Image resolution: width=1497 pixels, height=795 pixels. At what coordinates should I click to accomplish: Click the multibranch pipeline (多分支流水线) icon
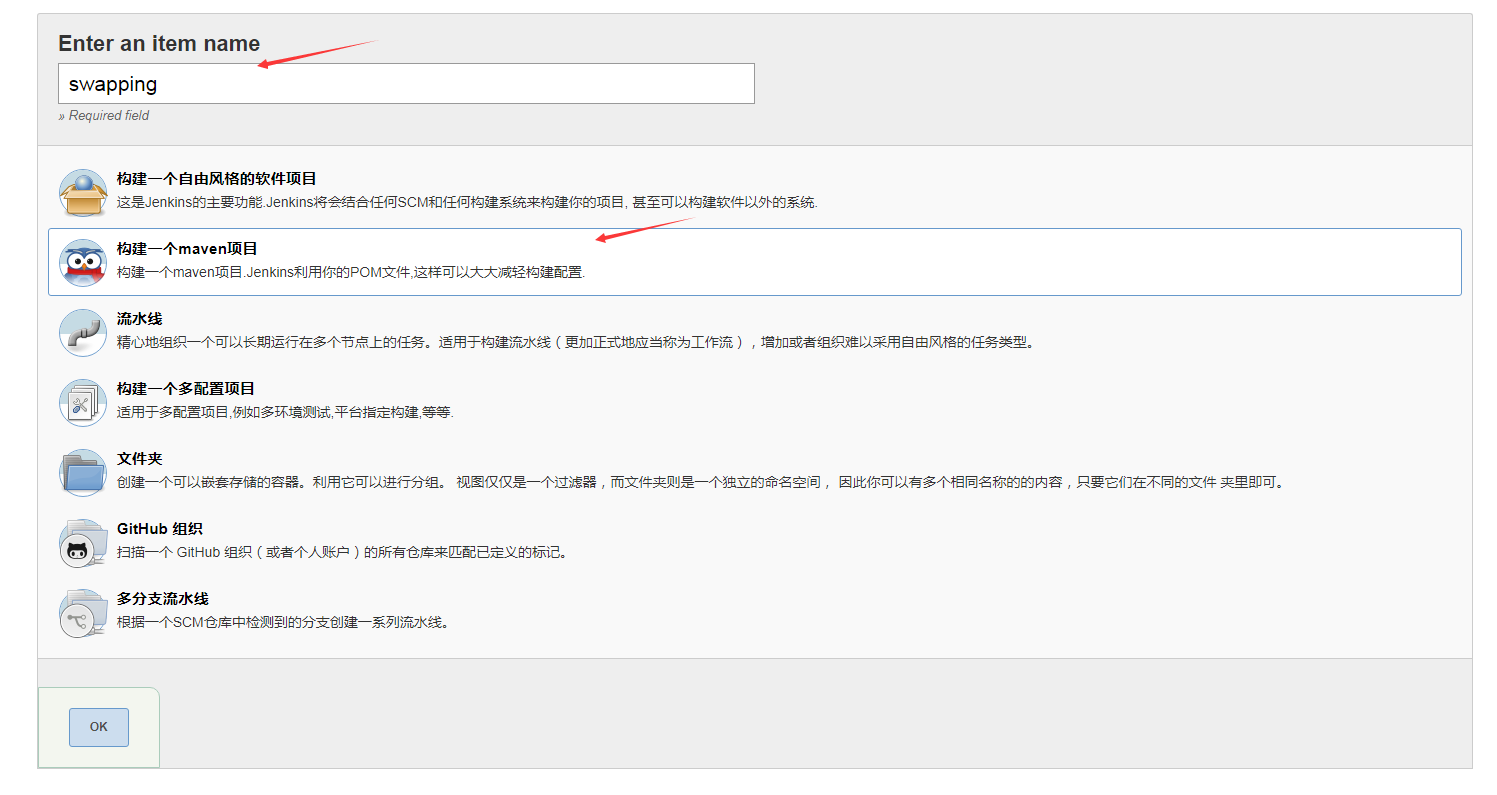coord(83,612)
